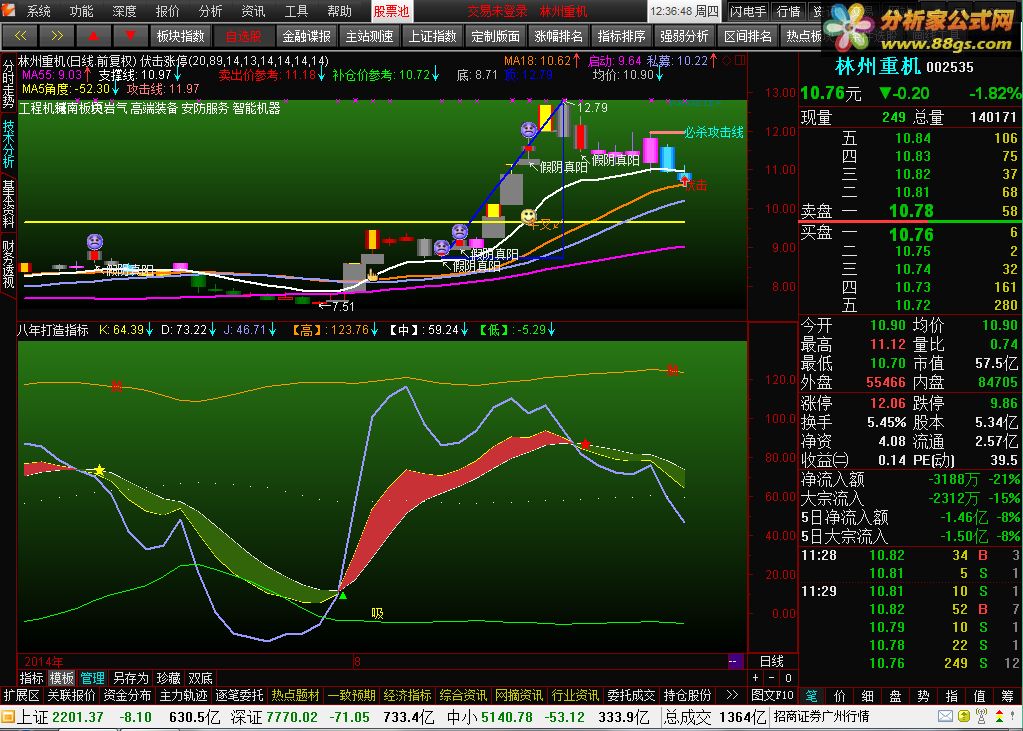Open the 热点题材 bottom tab
This screenshot has width=1023, height=731.
pos(296,695)
